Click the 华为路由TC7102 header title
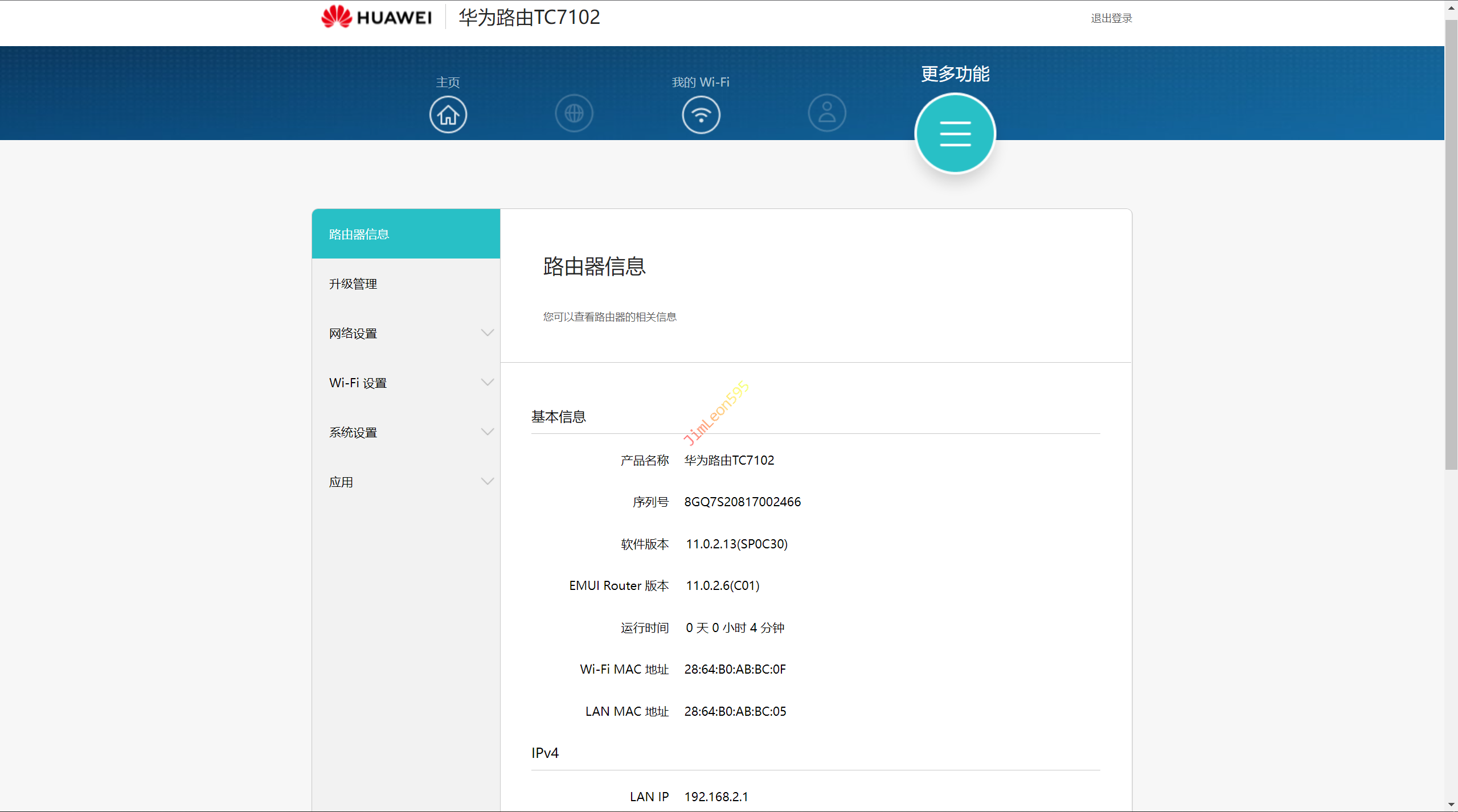1458x812 pixels. 529,17
